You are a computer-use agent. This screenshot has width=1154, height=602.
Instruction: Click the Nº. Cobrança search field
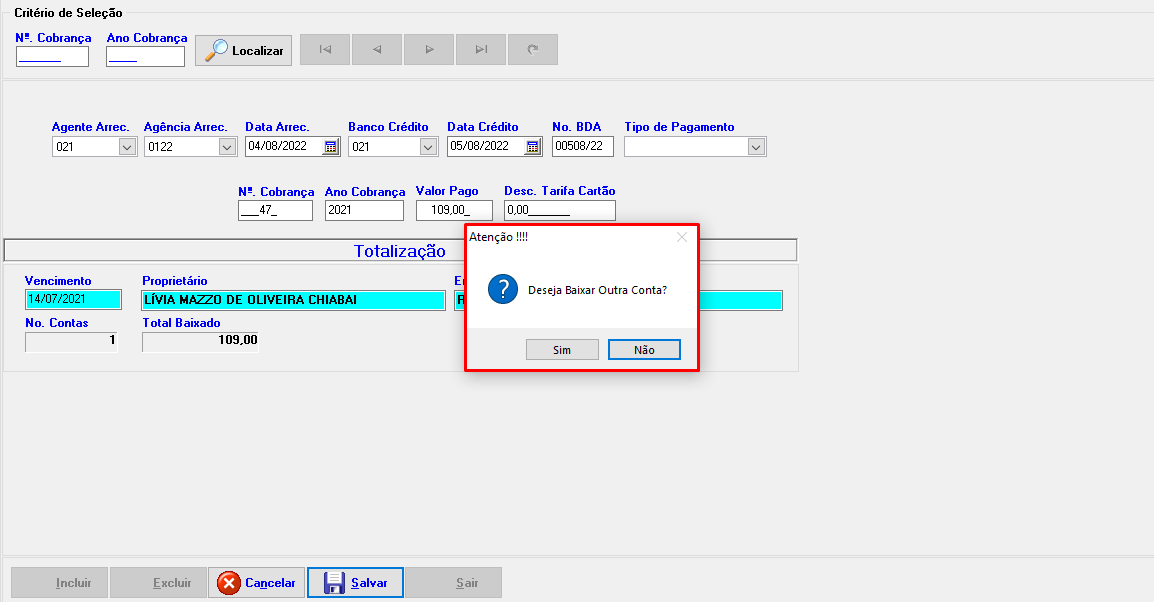pyautogui.click(x=52, y=57)
